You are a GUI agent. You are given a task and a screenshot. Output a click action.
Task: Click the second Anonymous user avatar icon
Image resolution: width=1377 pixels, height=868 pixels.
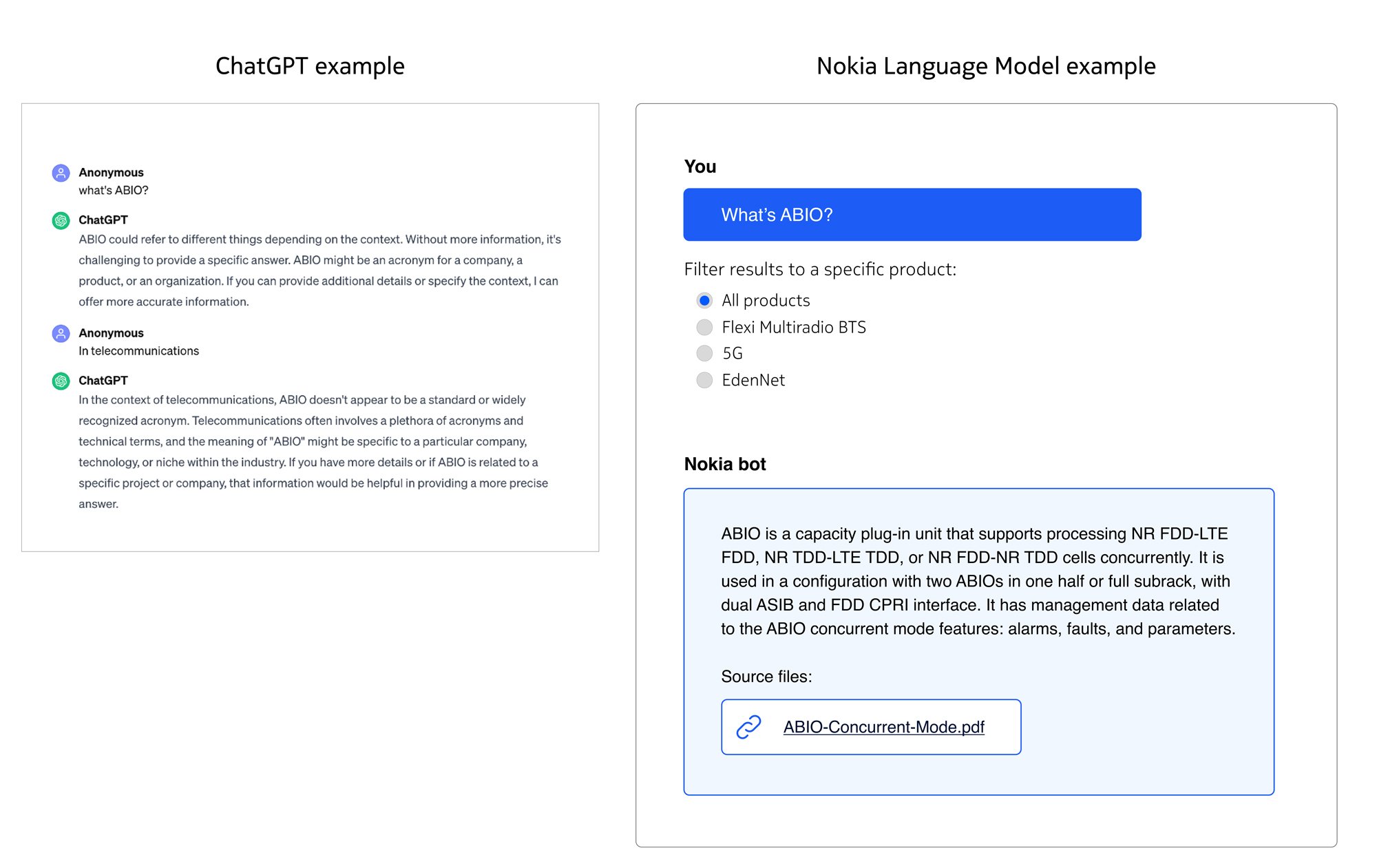(61, 333)
